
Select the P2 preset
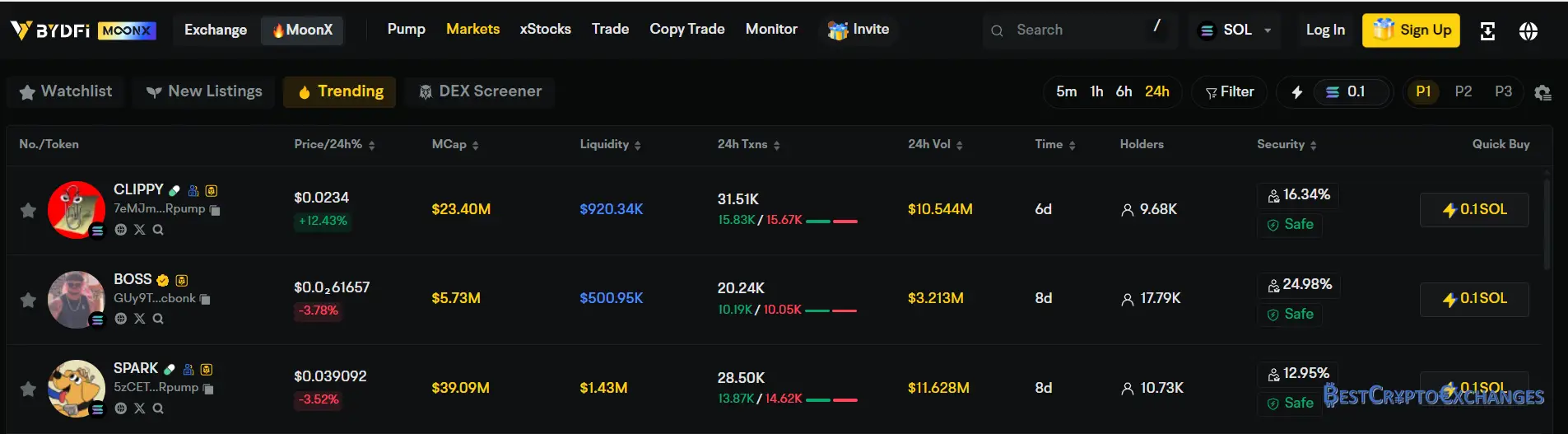(x=1463, y=91)
